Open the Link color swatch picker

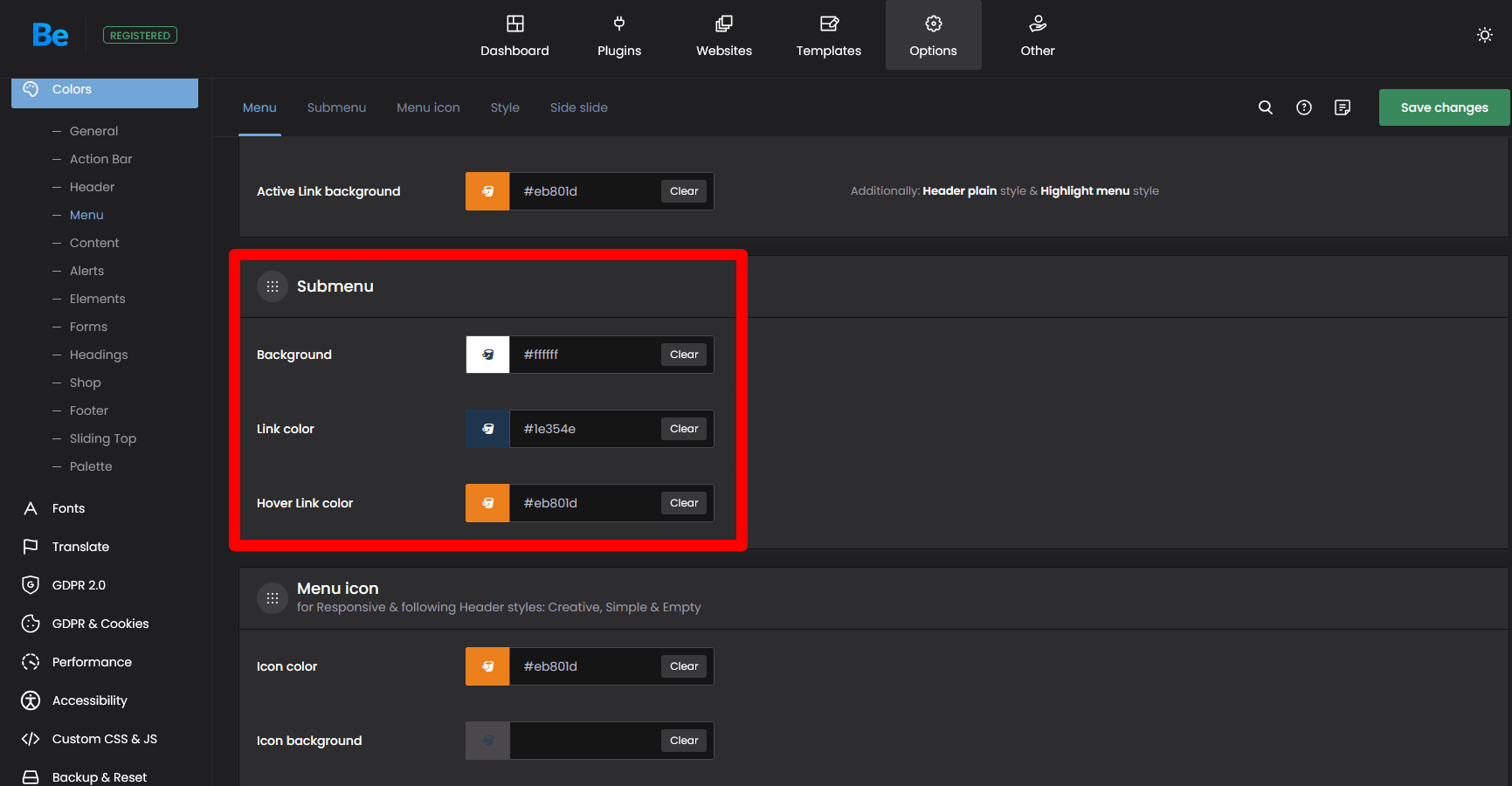pos(487,429)
